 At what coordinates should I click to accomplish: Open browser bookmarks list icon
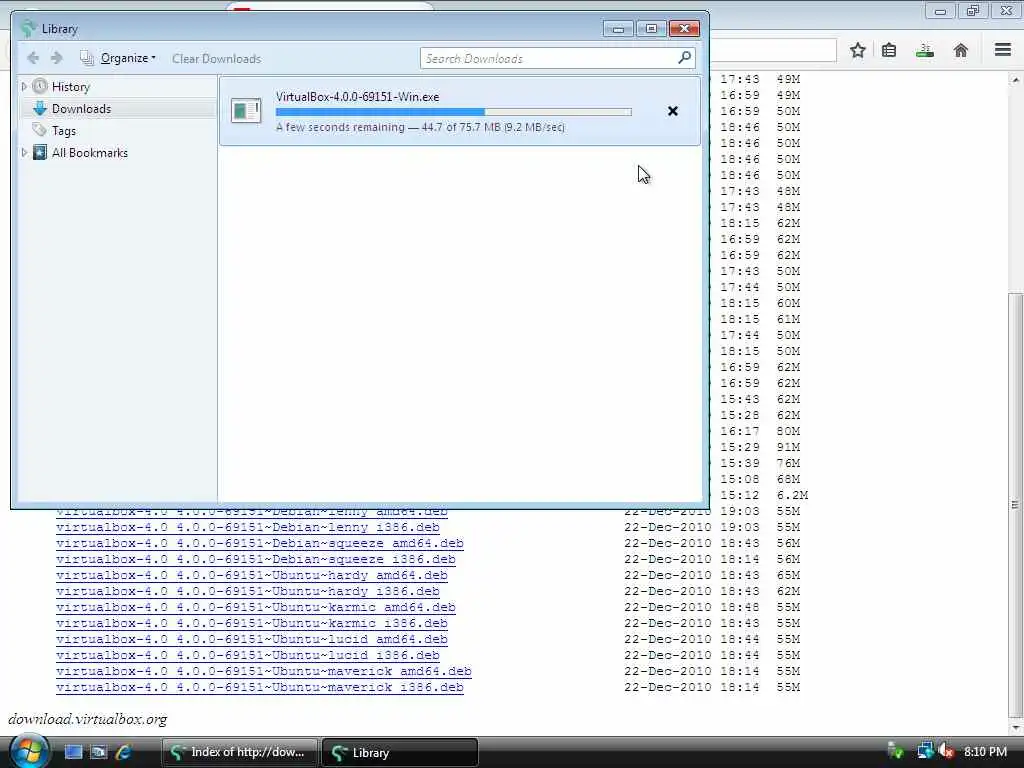click(889, 50)
